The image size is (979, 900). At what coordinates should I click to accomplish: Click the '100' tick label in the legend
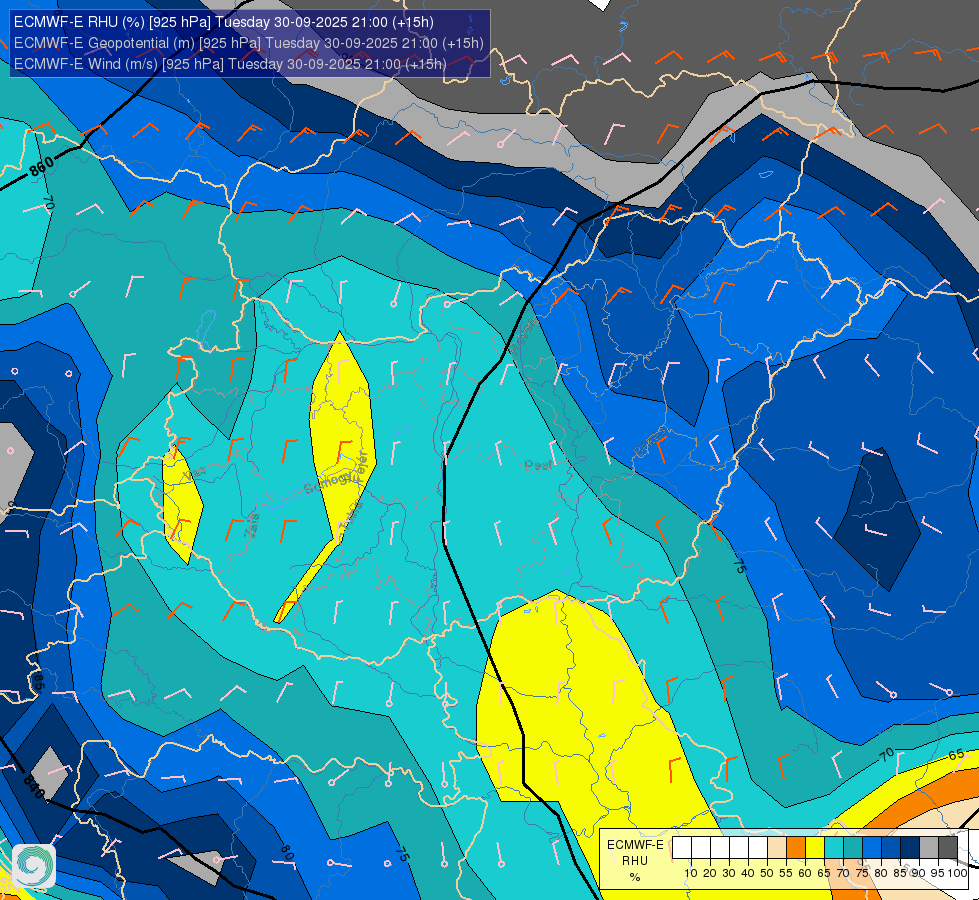pos(957,873)
